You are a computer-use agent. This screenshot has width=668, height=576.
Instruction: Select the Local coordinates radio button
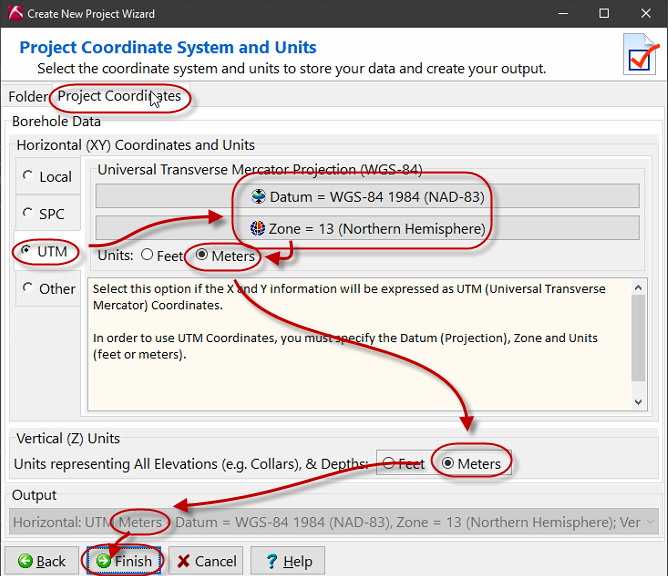[x=27, y=177]
